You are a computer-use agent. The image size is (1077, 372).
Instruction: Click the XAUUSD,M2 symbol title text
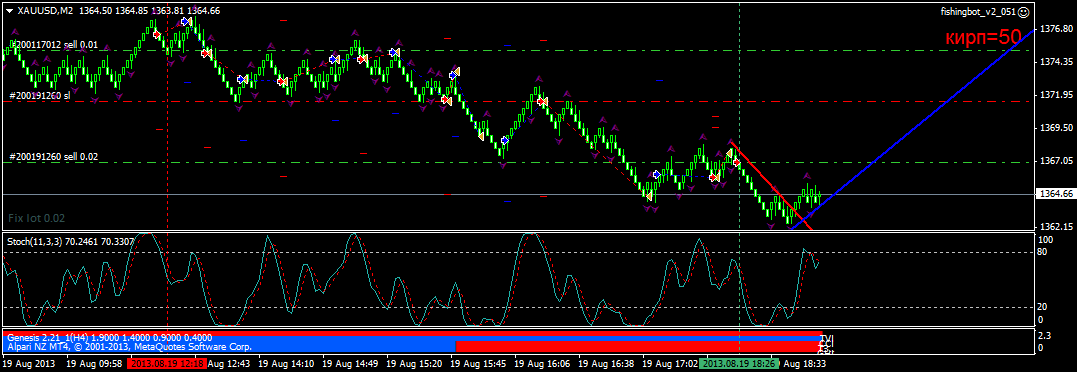(46, 11)
